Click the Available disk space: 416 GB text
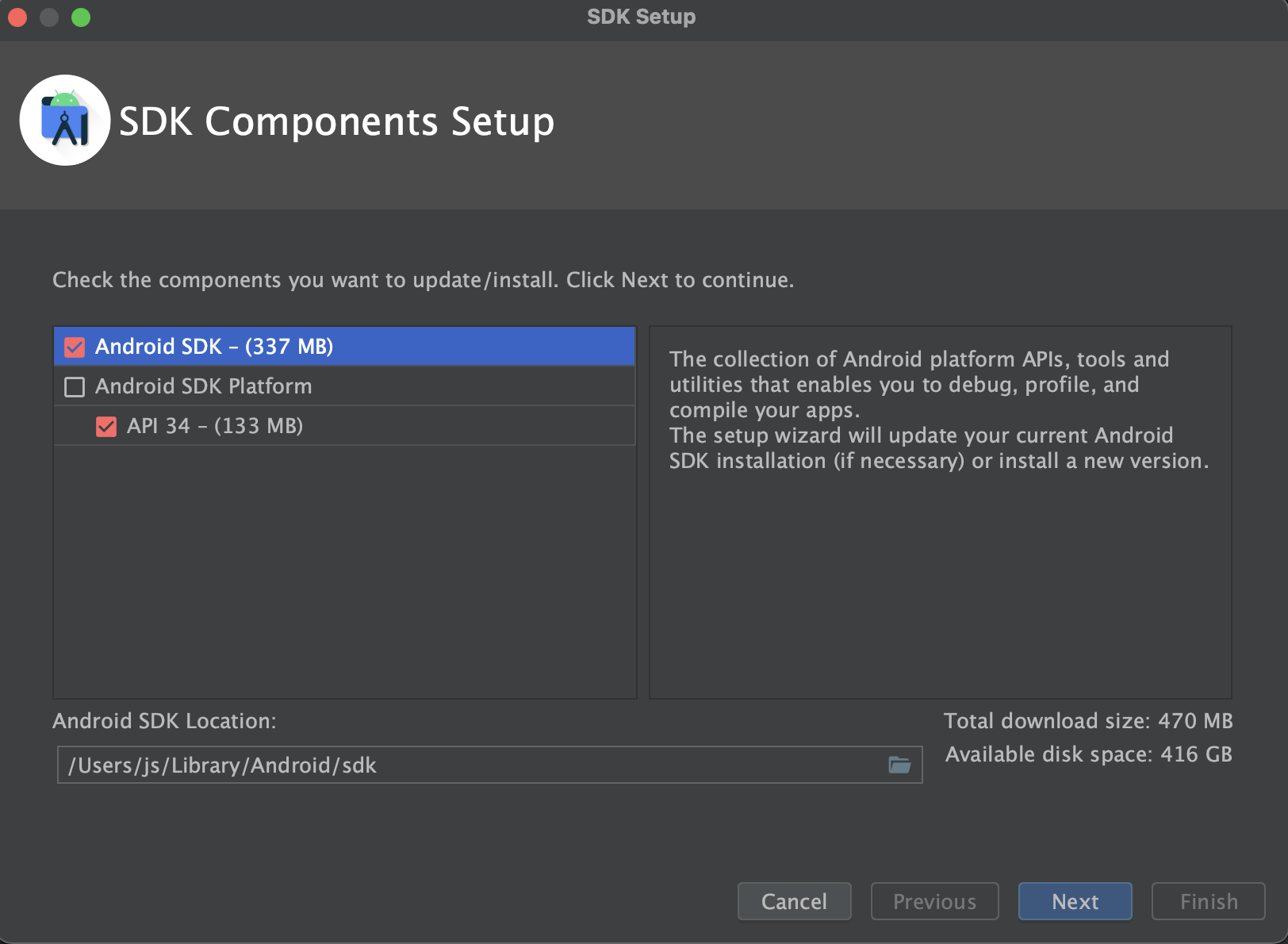Screen dimensions: 1288x944 pos(1089,754)
